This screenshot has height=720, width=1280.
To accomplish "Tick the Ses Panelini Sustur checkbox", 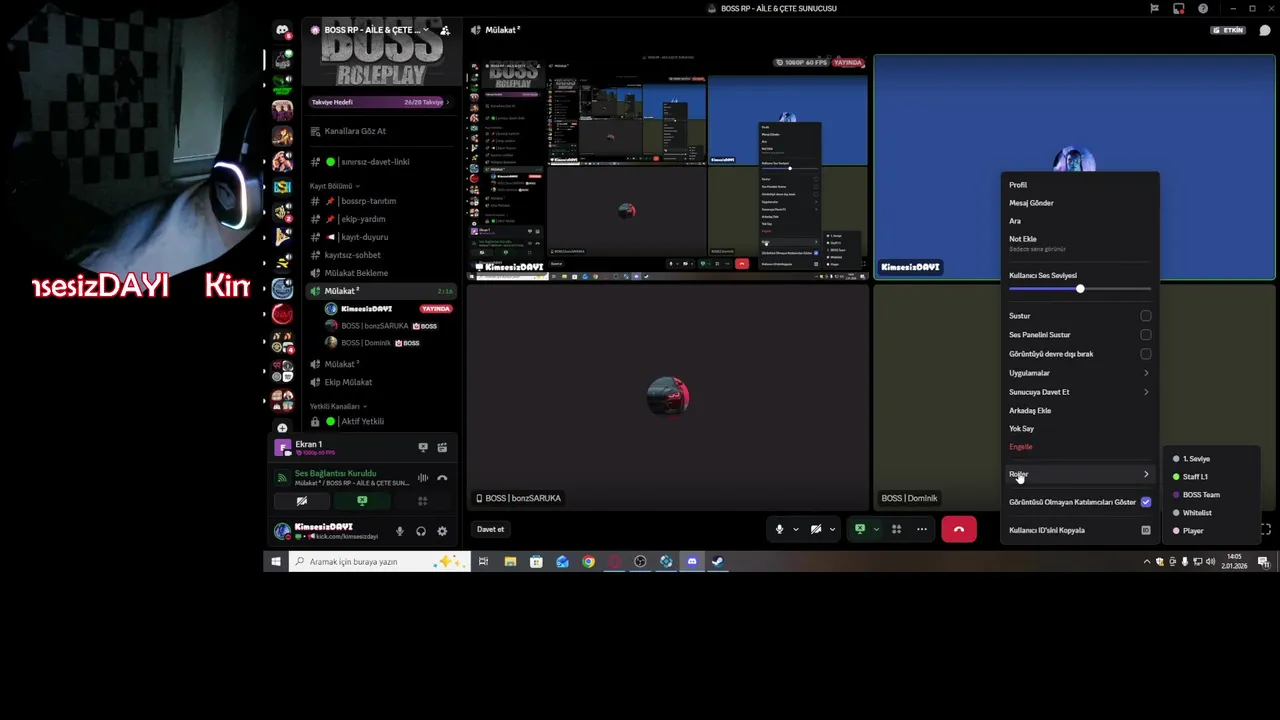I will tap(1146, 335).
